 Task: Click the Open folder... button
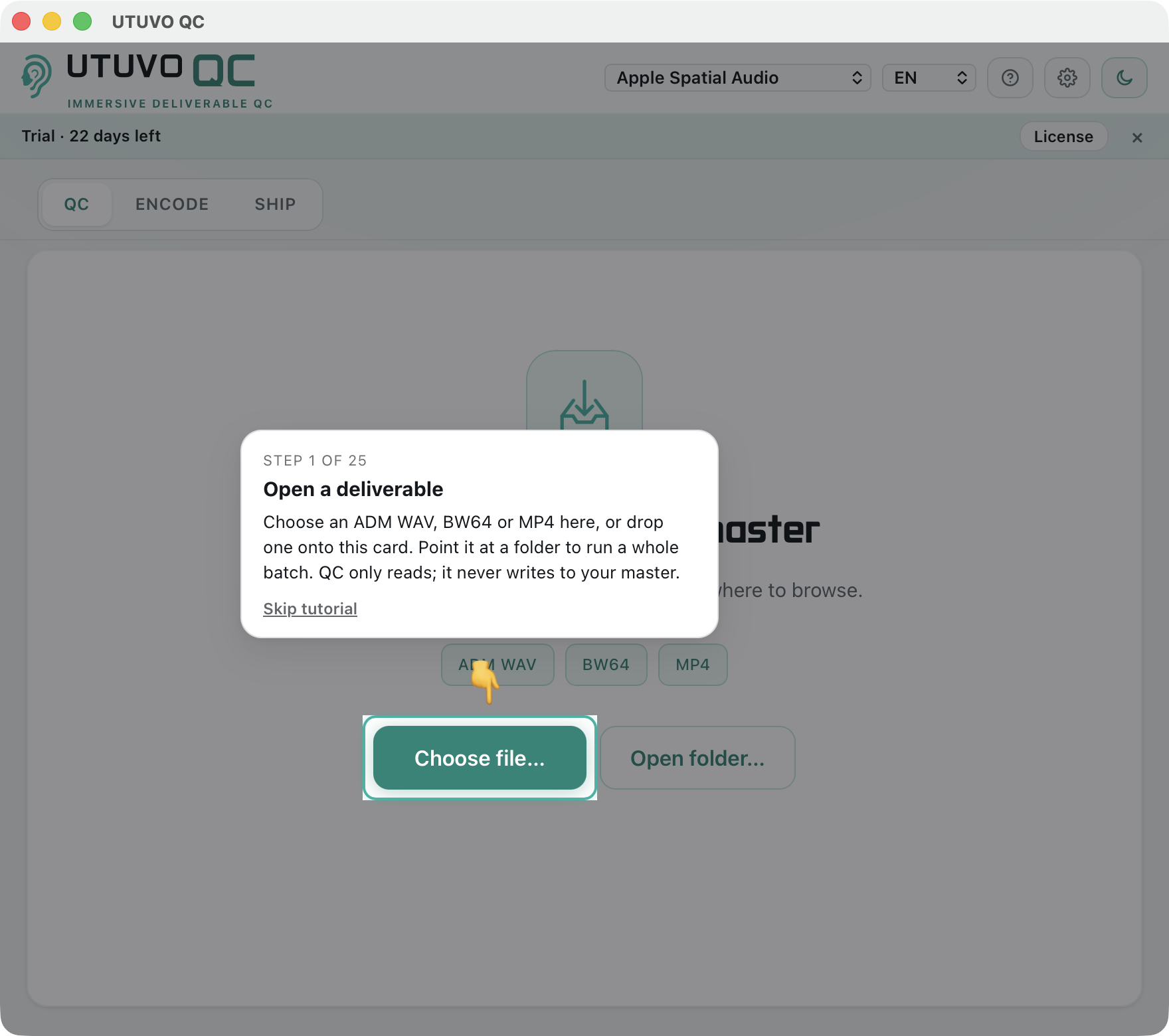click(x=697, y=758)
